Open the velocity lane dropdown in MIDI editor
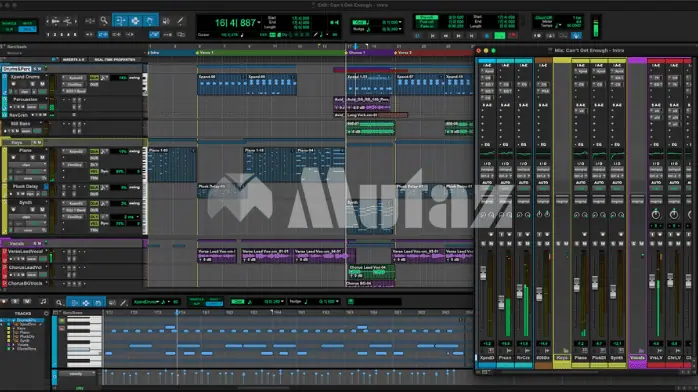The image size is (698, 392). click(77, 374)
